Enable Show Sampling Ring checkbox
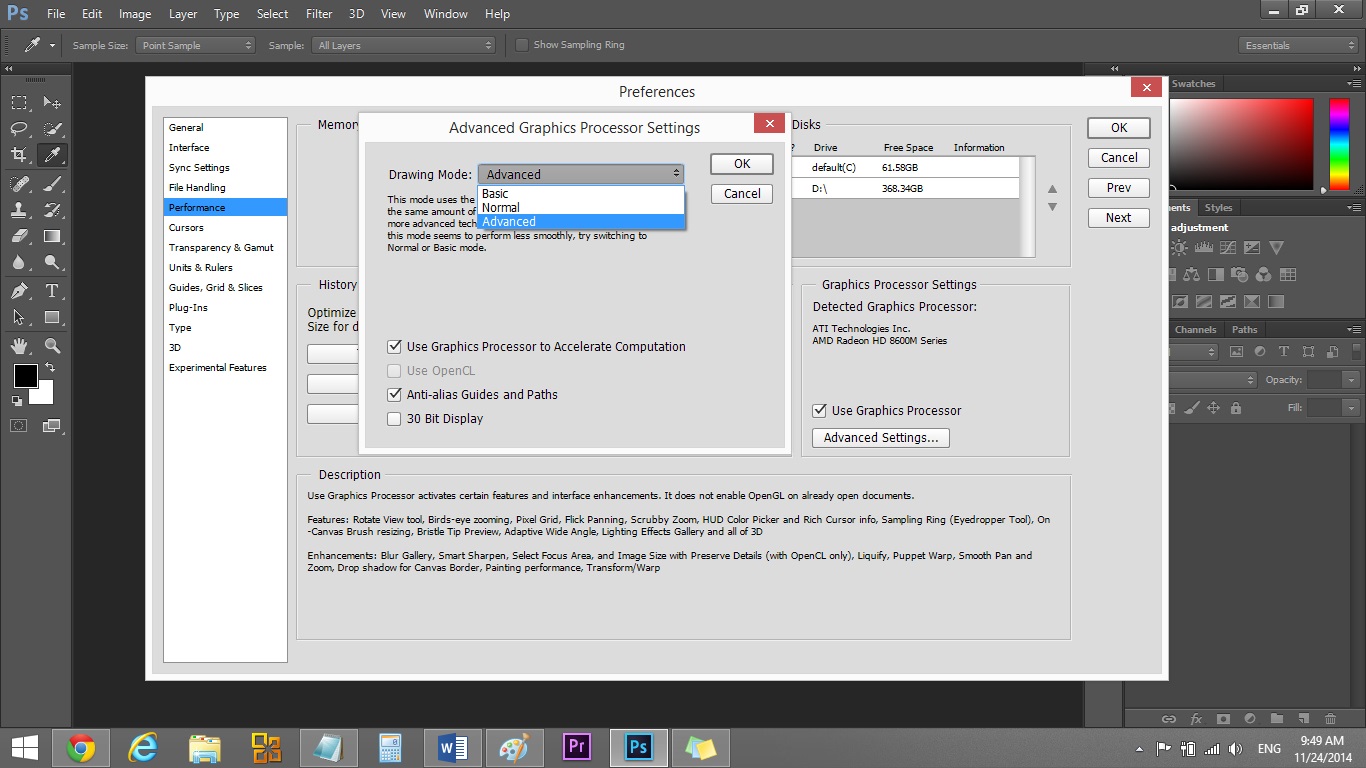 570,45
